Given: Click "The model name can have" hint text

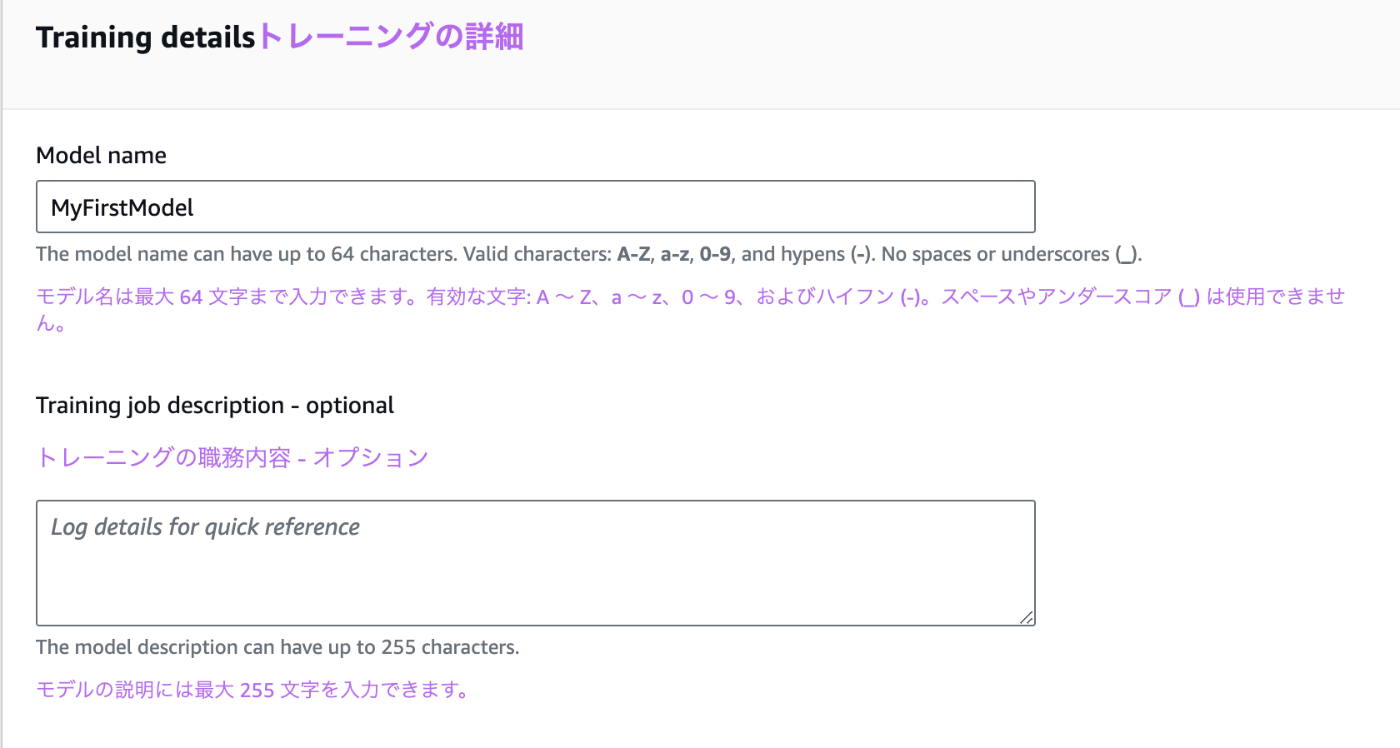Looking at the screenshot, I should [150, 254].
